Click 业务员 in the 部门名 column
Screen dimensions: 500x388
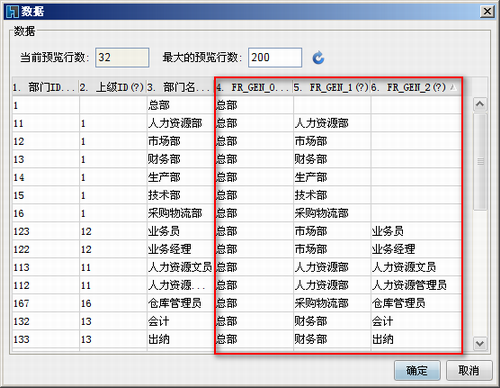pyautogui.click(x=164, y=232)
